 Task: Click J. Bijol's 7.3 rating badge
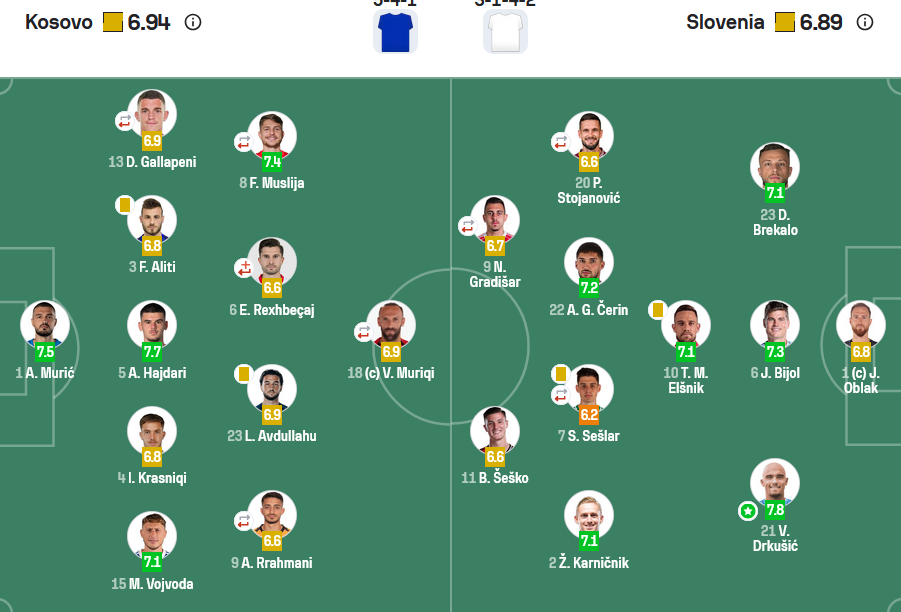coord(775,352)
